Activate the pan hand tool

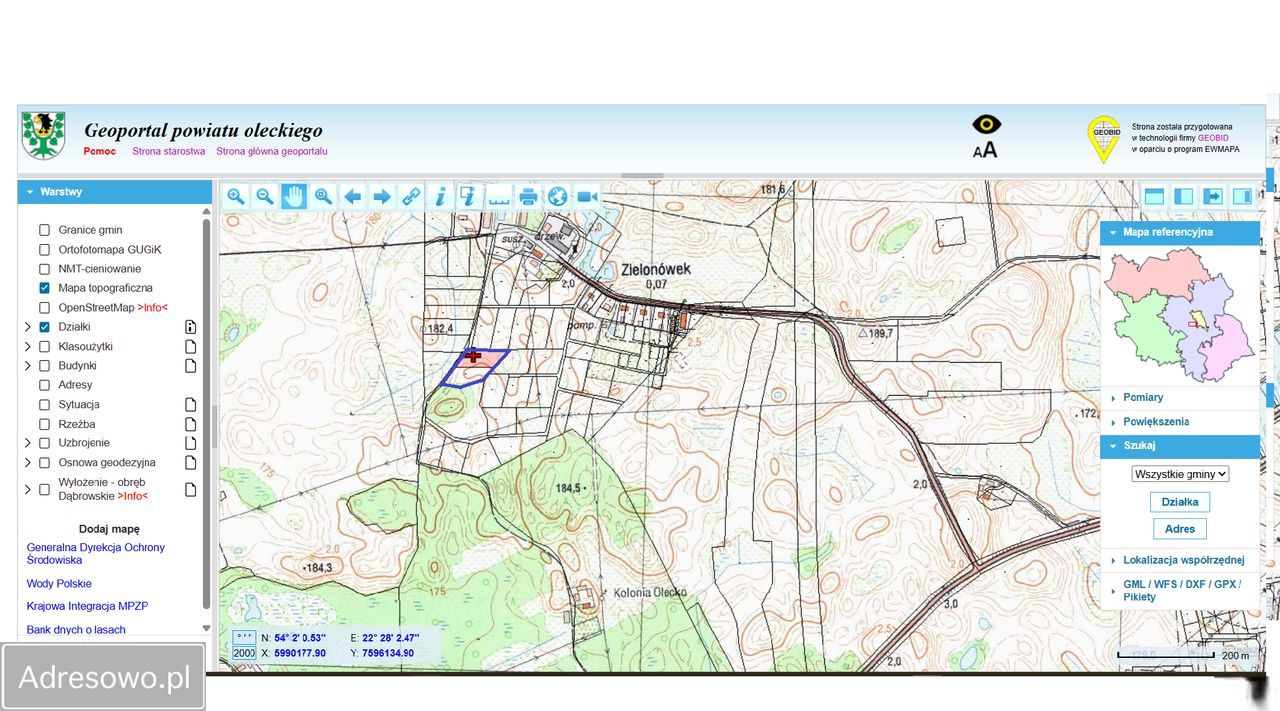[x=294, y=196]
